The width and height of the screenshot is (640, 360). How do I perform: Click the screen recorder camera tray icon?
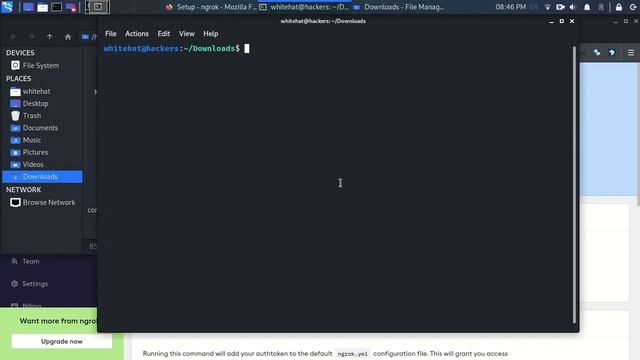(x=560, y=7)
